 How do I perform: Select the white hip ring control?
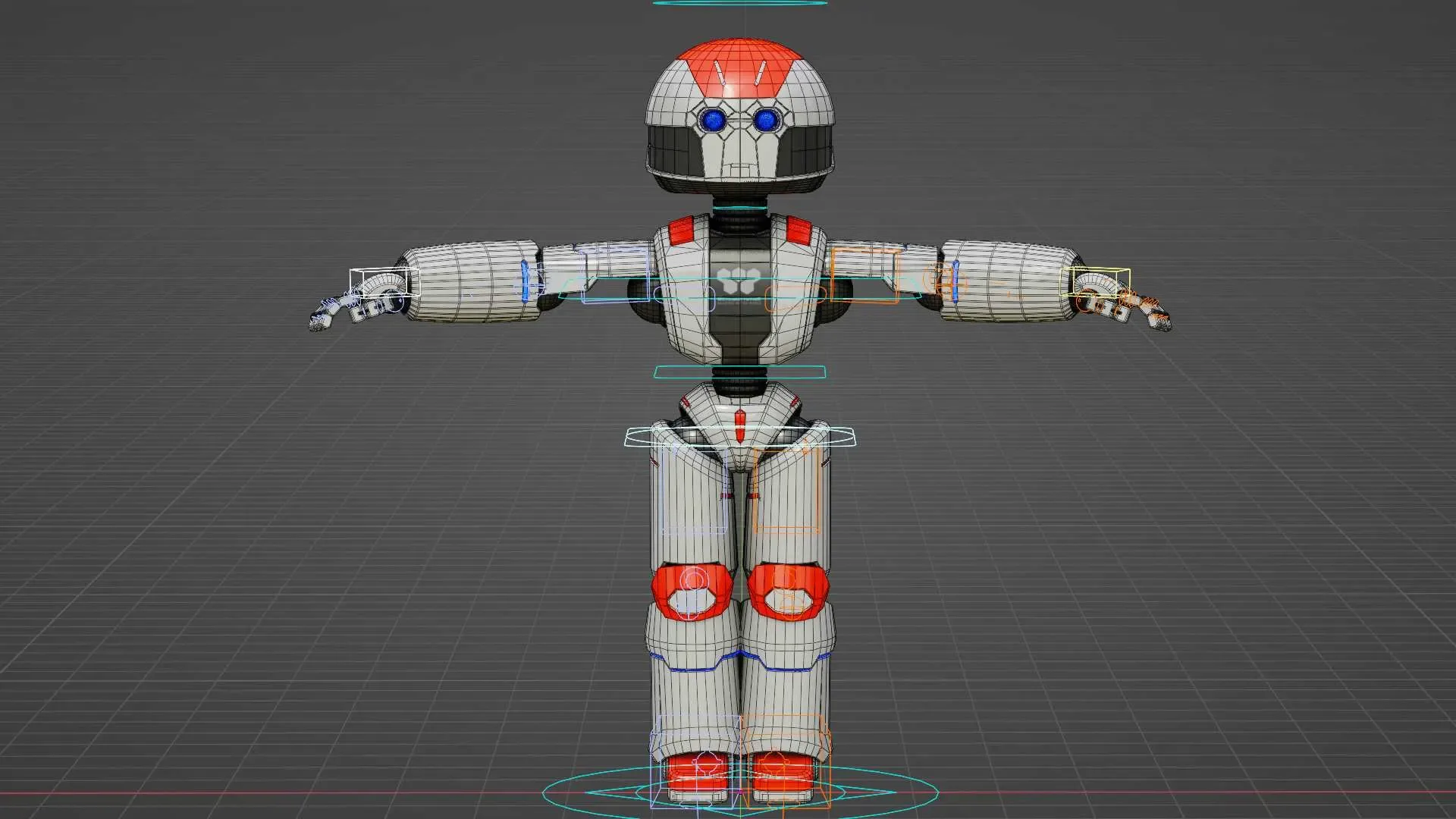pyautogui.click(x=739, y=437)
